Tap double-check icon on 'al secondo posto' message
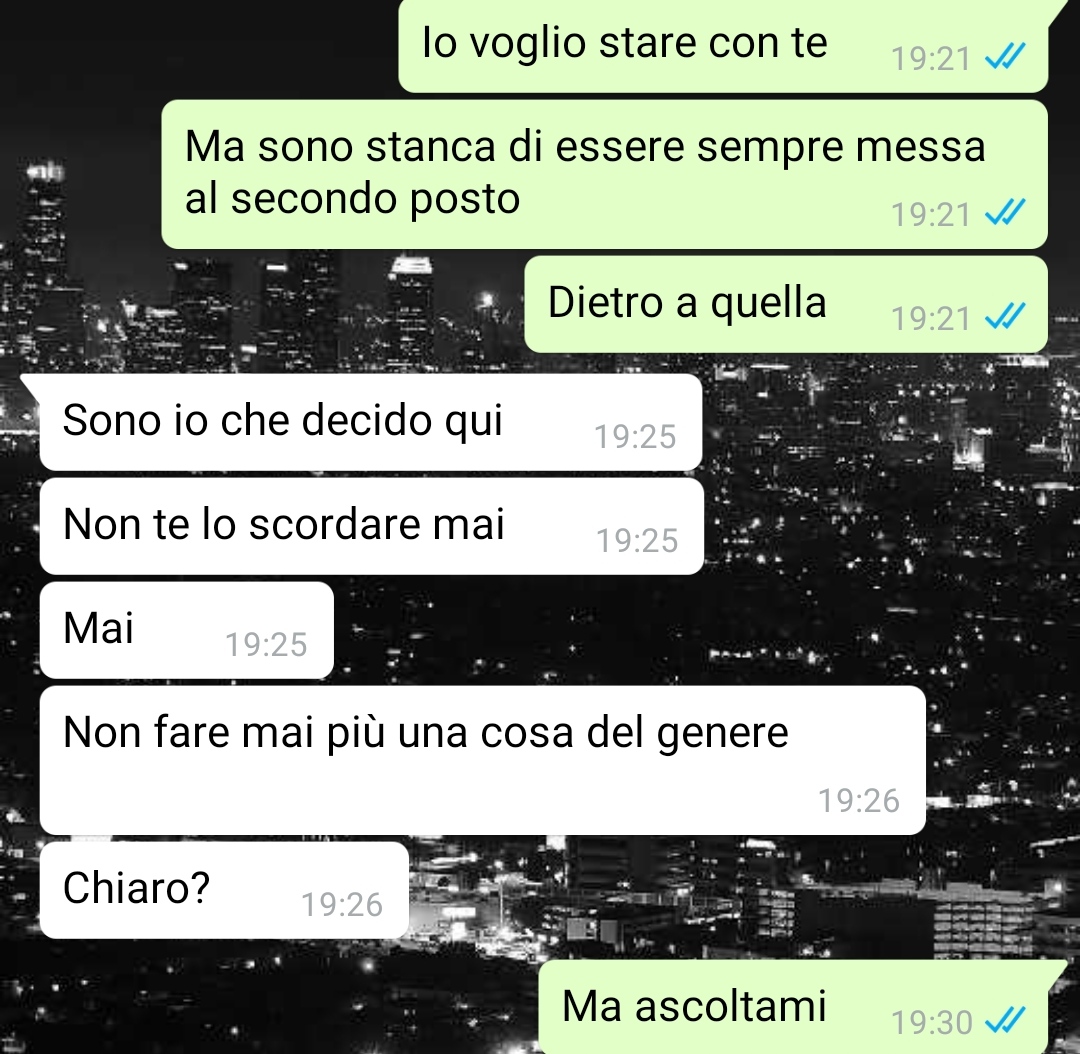Screen dimensions: 1080x1054 (x=1005, y=213)
